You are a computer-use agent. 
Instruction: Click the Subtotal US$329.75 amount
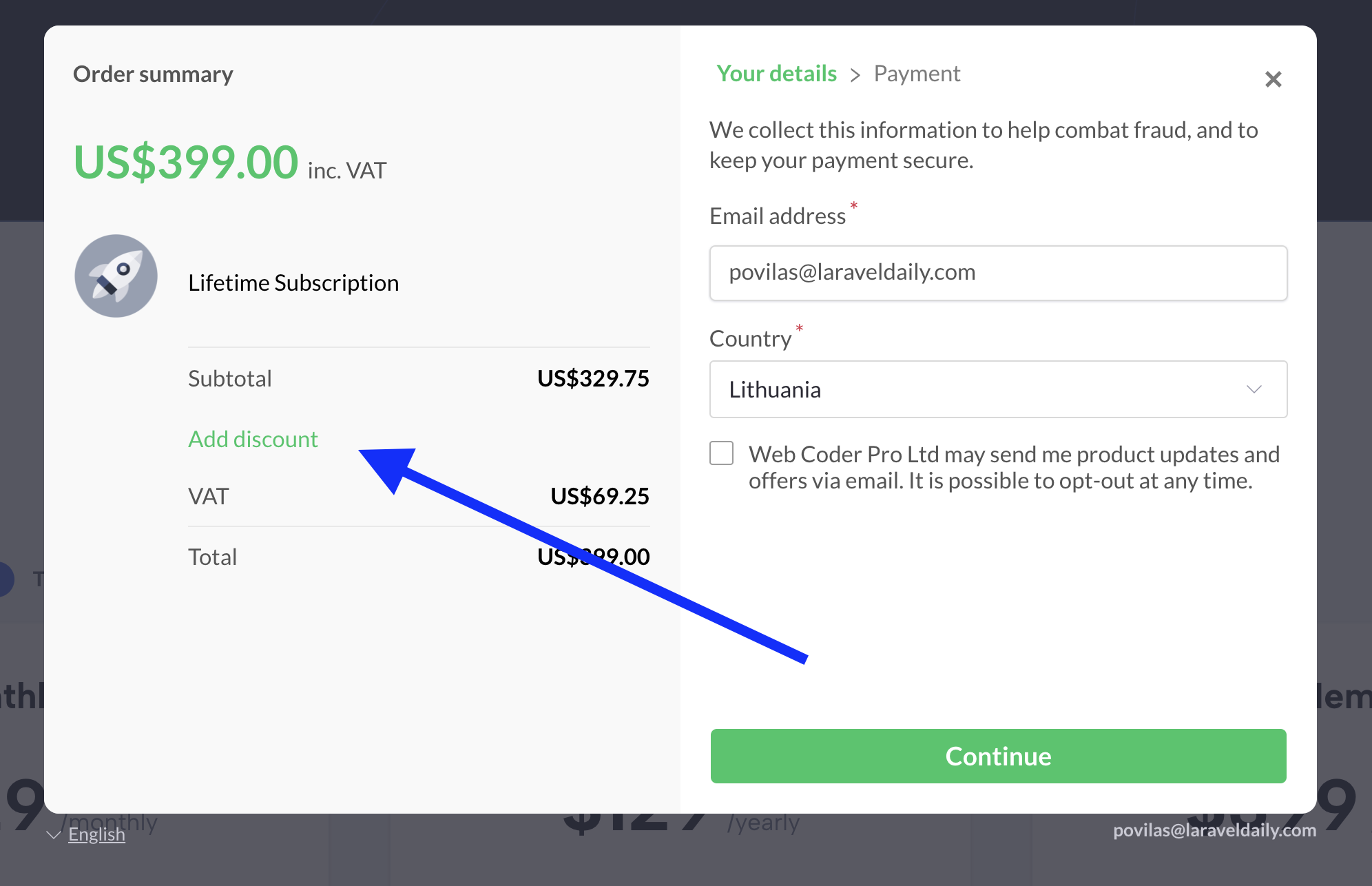593,378
